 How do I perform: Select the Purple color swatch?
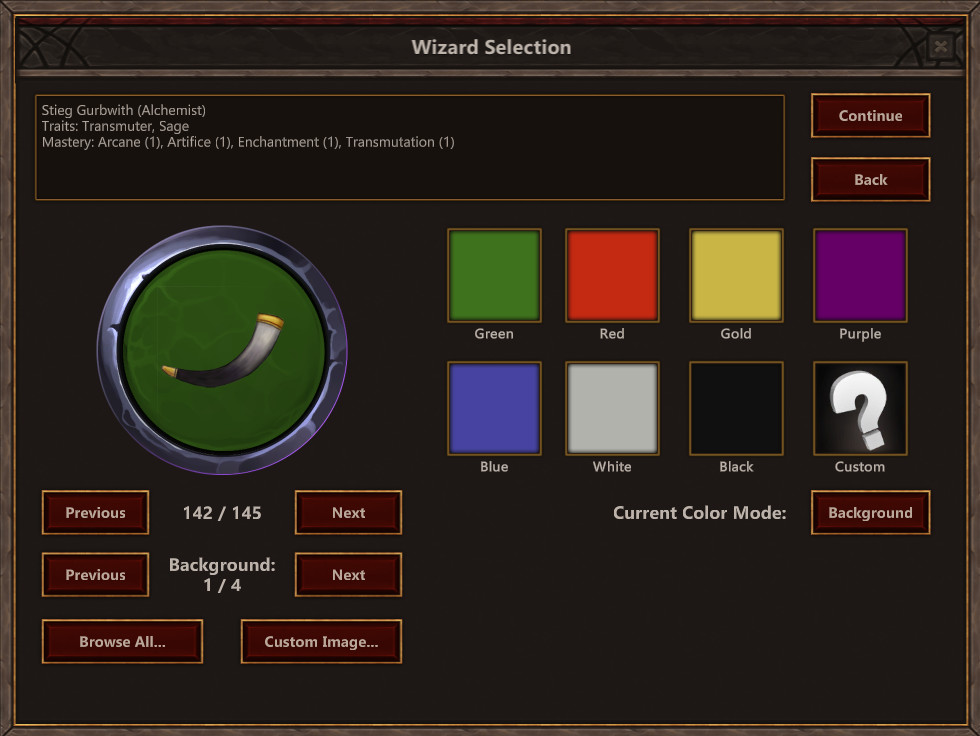click(x=859, y=274)
